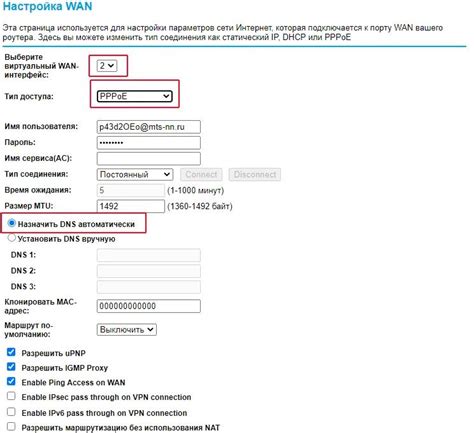Image resolution: width=474 pixels, height=433 pixels.
Task: Focus the Размер MTU field
Action: tap(131, 206)
